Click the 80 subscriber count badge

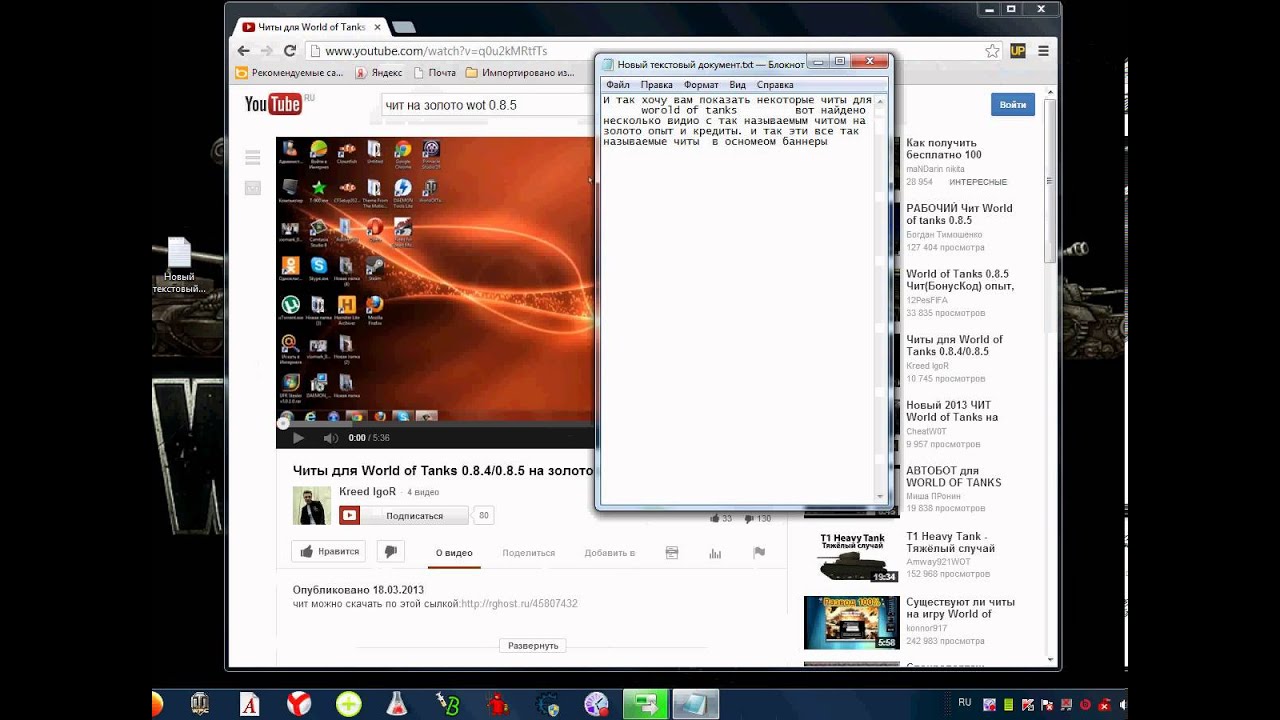484,516
